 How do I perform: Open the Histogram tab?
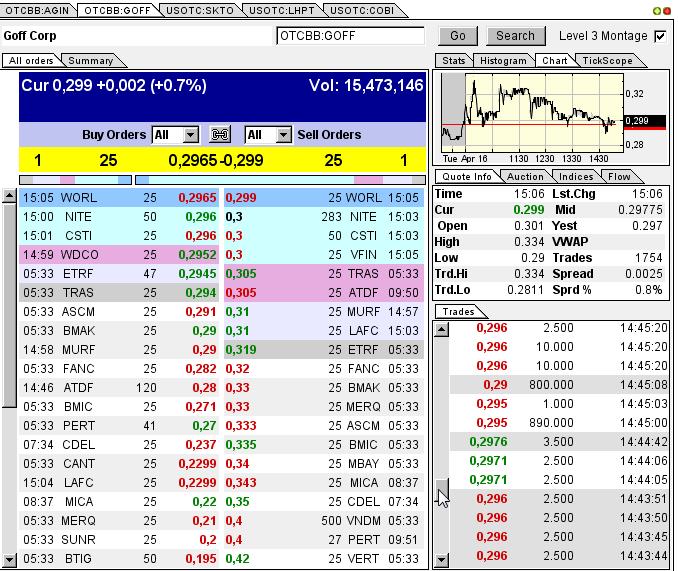(x=503, y=61)
